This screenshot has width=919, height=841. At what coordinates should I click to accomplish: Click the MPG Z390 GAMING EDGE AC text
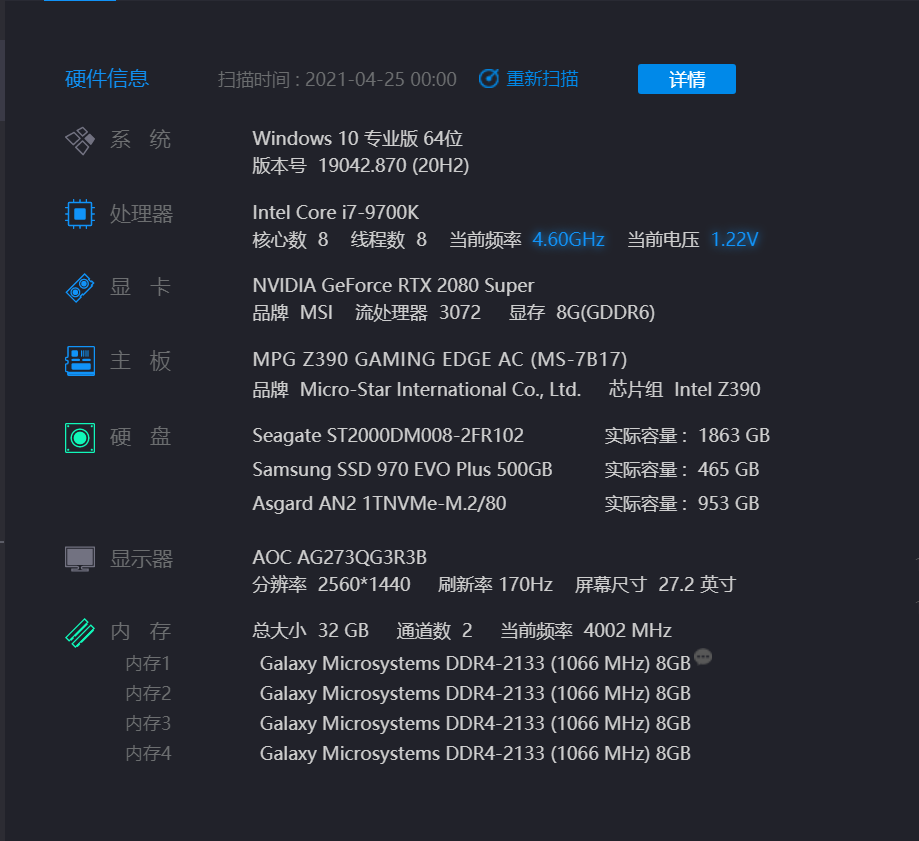(440, 359)
